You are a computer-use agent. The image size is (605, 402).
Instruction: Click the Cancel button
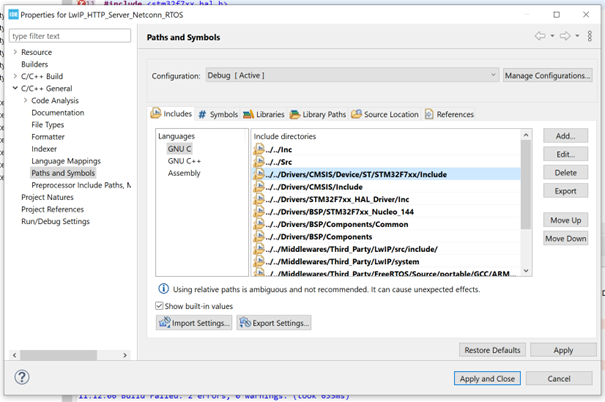tap(559, 378)
